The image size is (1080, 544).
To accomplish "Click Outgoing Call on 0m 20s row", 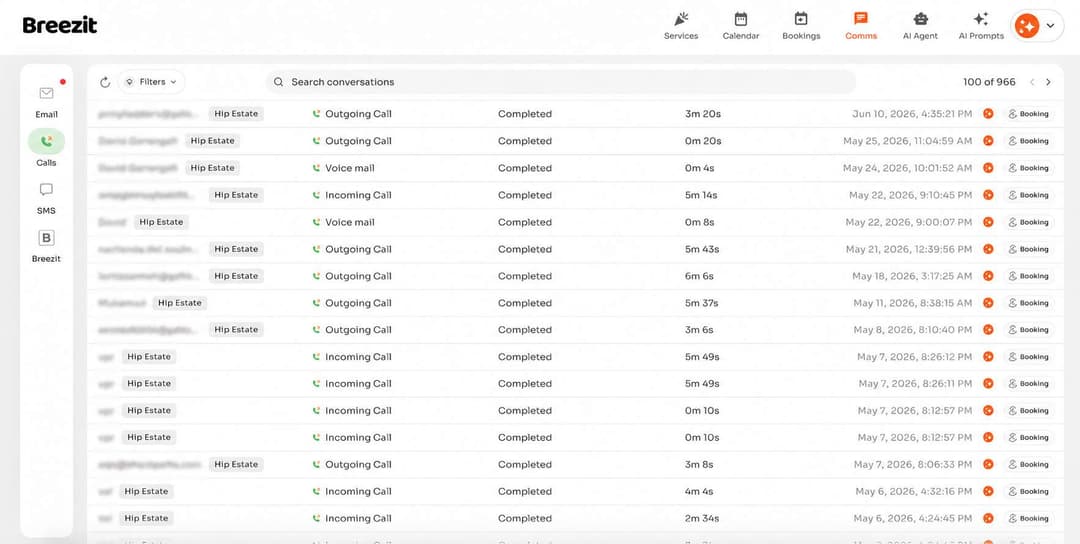I will click(358, 140).
